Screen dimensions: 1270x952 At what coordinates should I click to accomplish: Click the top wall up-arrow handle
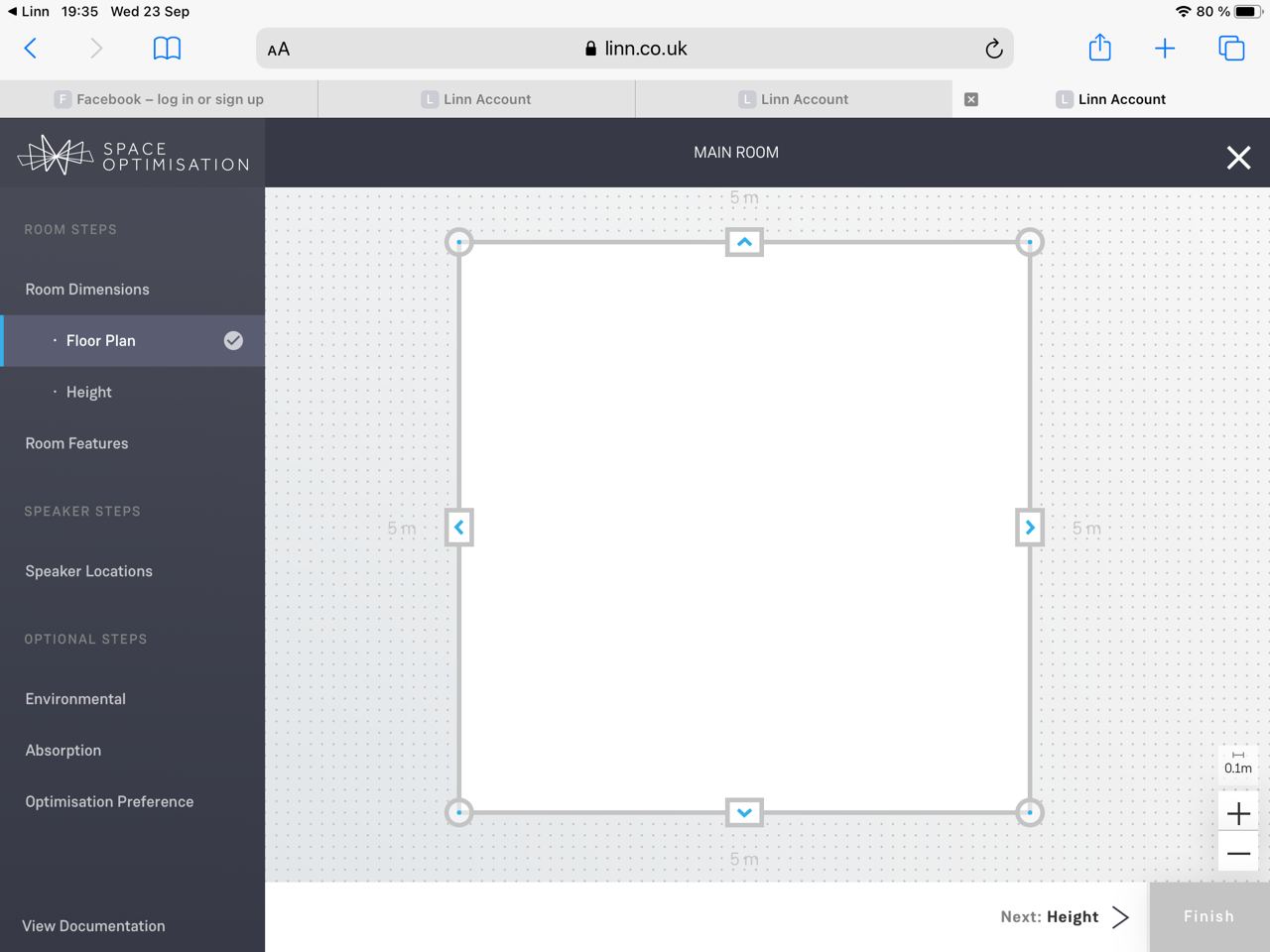(x=744, y=242)
